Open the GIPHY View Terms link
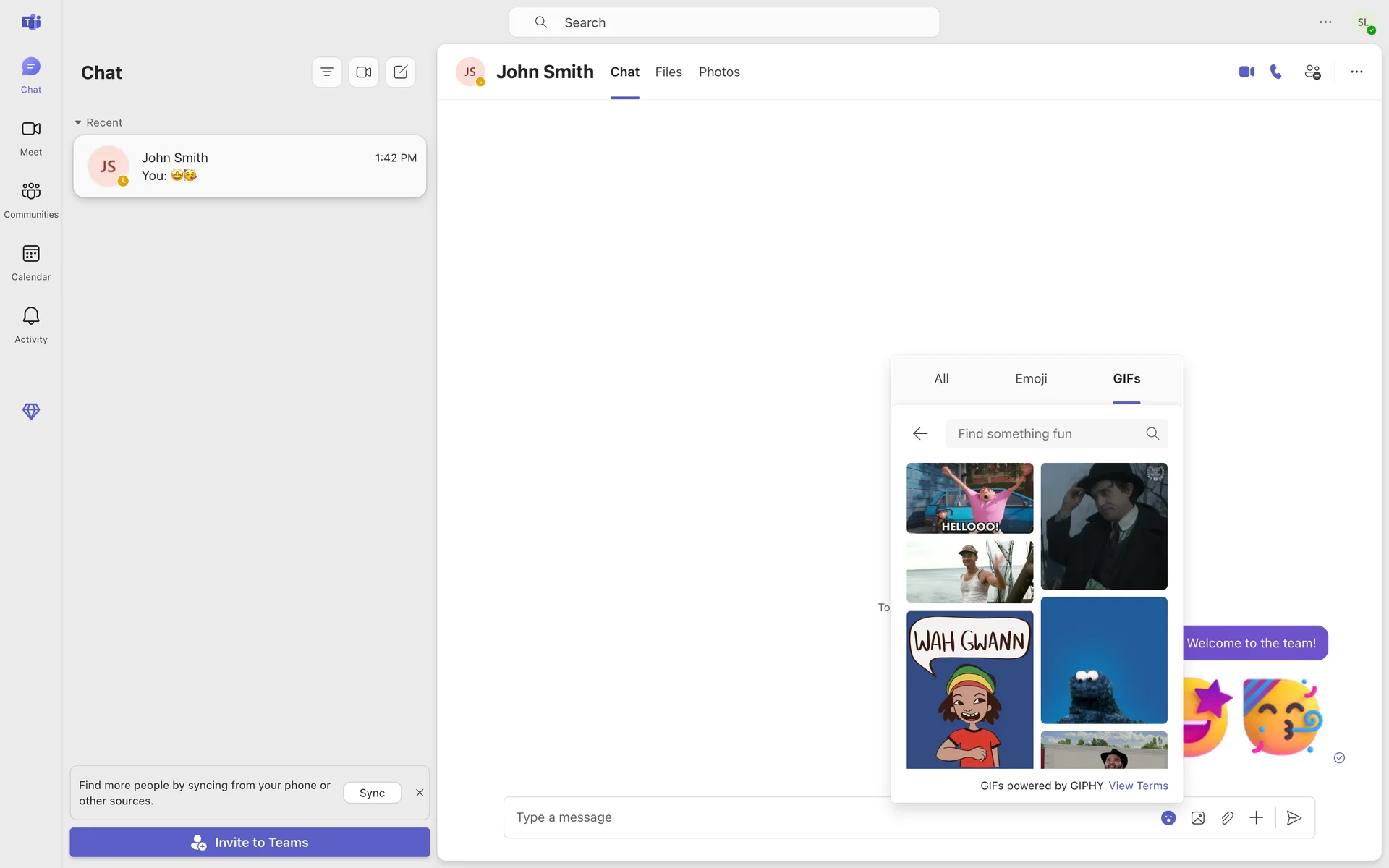 [x=1138, y=786]
